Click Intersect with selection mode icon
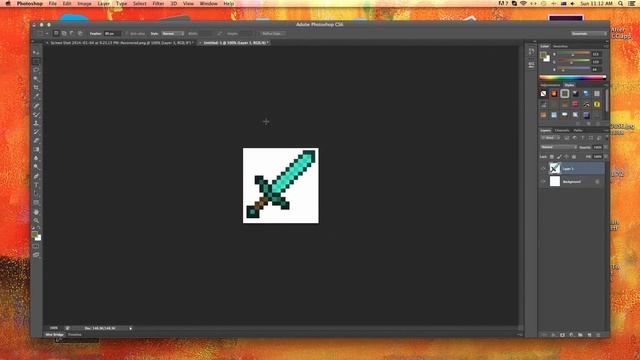This screenshot has height=360, width=640. pos(80,33)
